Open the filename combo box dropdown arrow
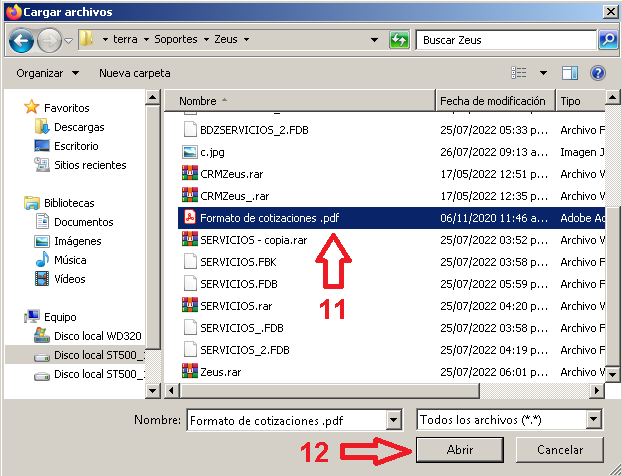The width and height of the screenshot is (622, 476). [x=394, y=420]
